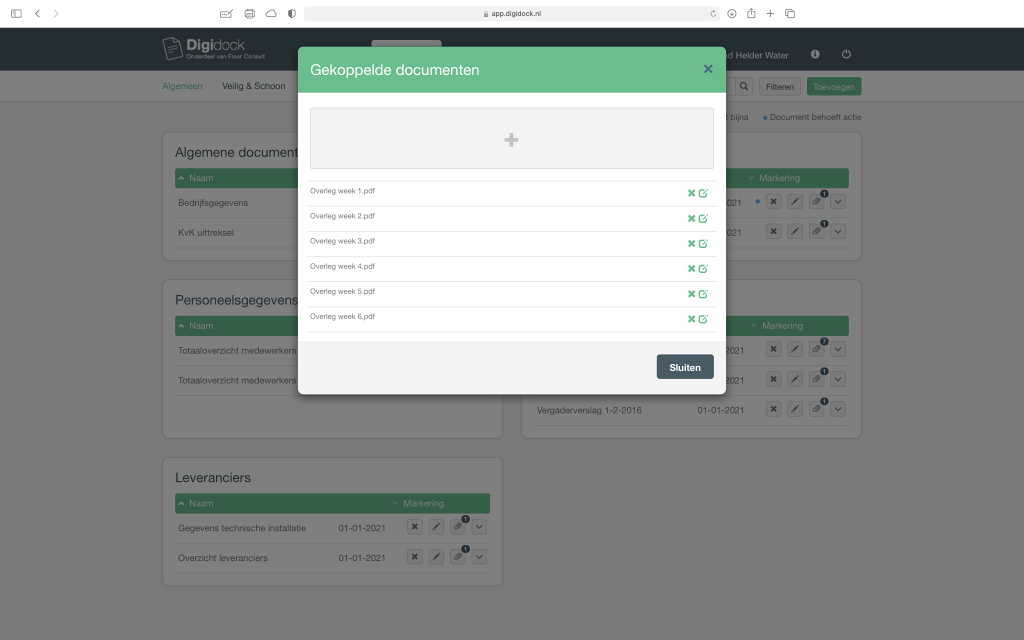Image resolution: width=1024 pixels, height=640 pixels.
Task: Open chevron dropdown for Overzicht leveranciers
Action: click(x=479, y=557)
